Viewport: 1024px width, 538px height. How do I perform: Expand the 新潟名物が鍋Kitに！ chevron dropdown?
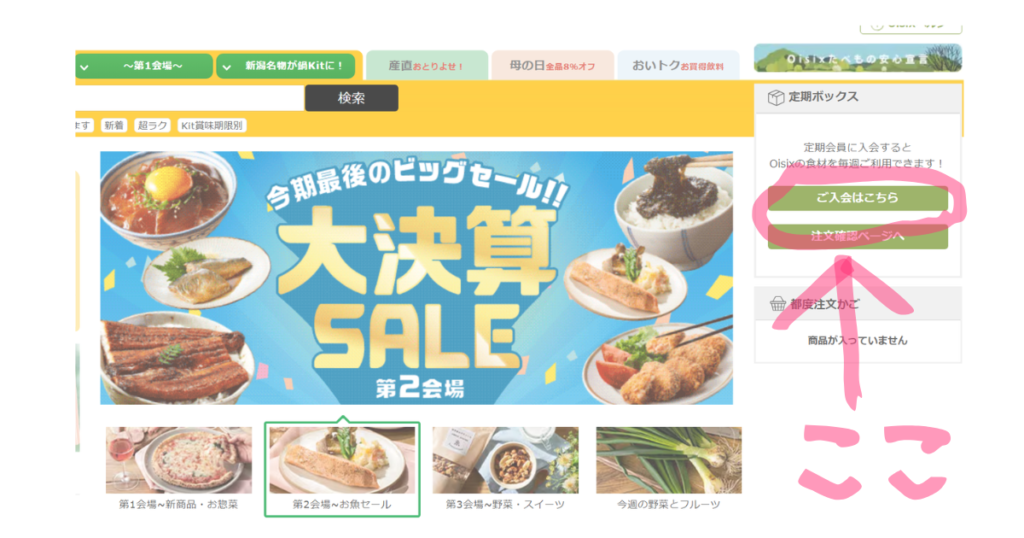tap(227, 67)
